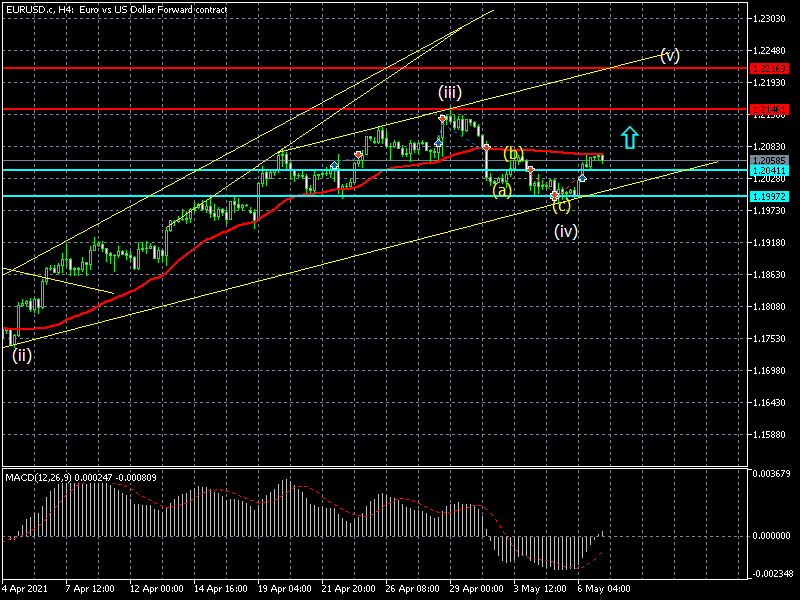Viewport: 800px width, 600px height.
Task: Select the wave (iii) label
Action: (449, 93)
